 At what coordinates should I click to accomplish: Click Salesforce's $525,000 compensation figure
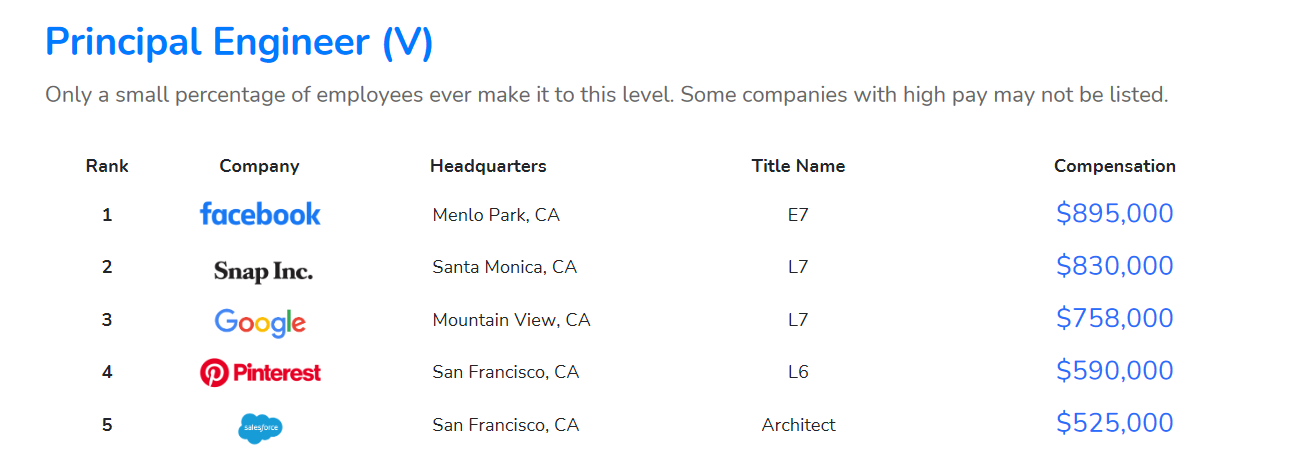pyautogui.click(x=1114, y=424)
